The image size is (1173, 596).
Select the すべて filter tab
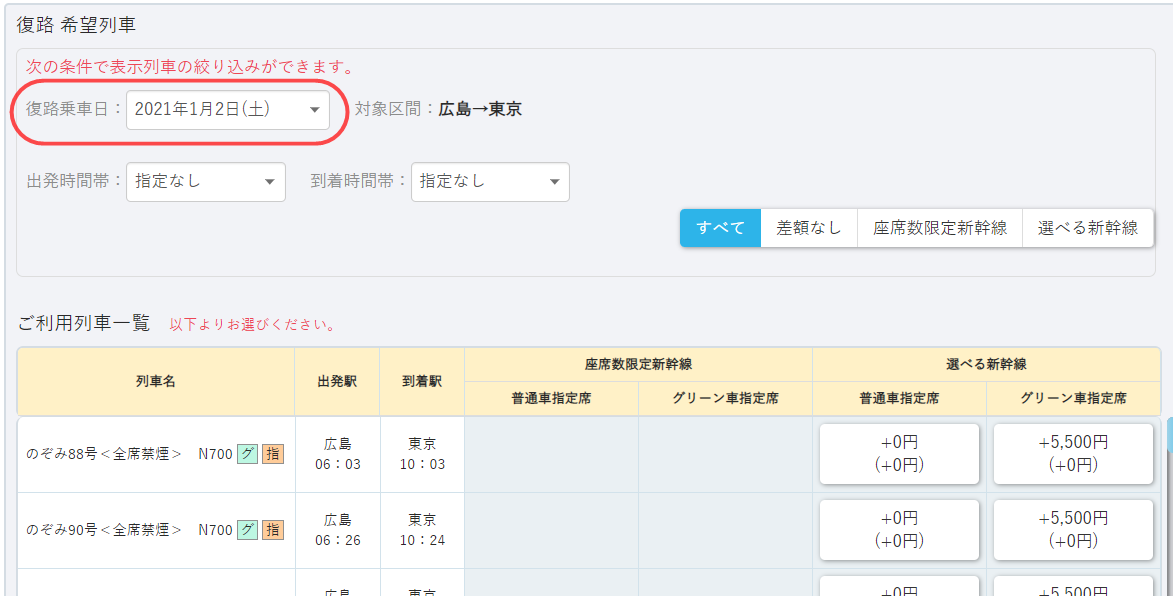(720, 228)
